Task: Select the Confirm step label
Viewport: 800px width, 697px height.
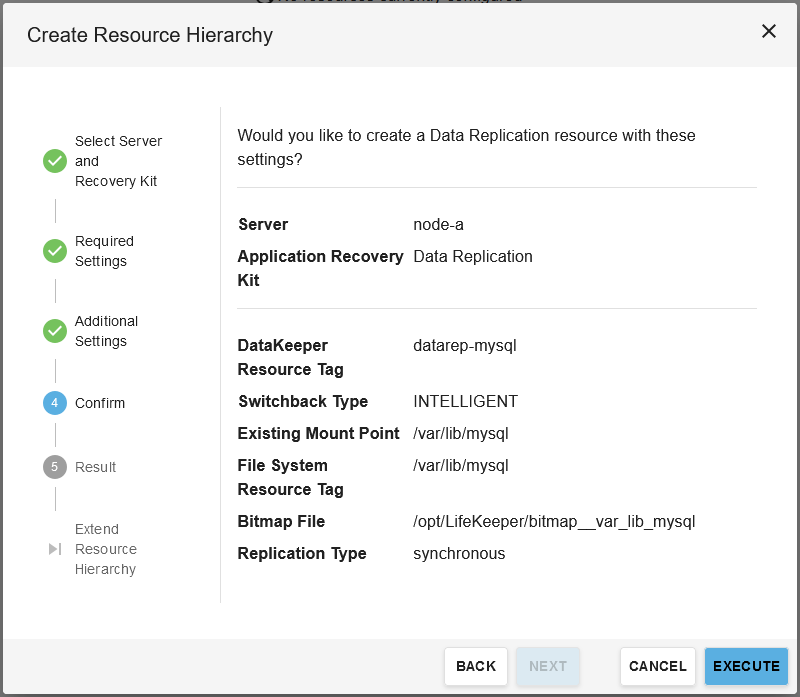Action: [x=100, y=403]
